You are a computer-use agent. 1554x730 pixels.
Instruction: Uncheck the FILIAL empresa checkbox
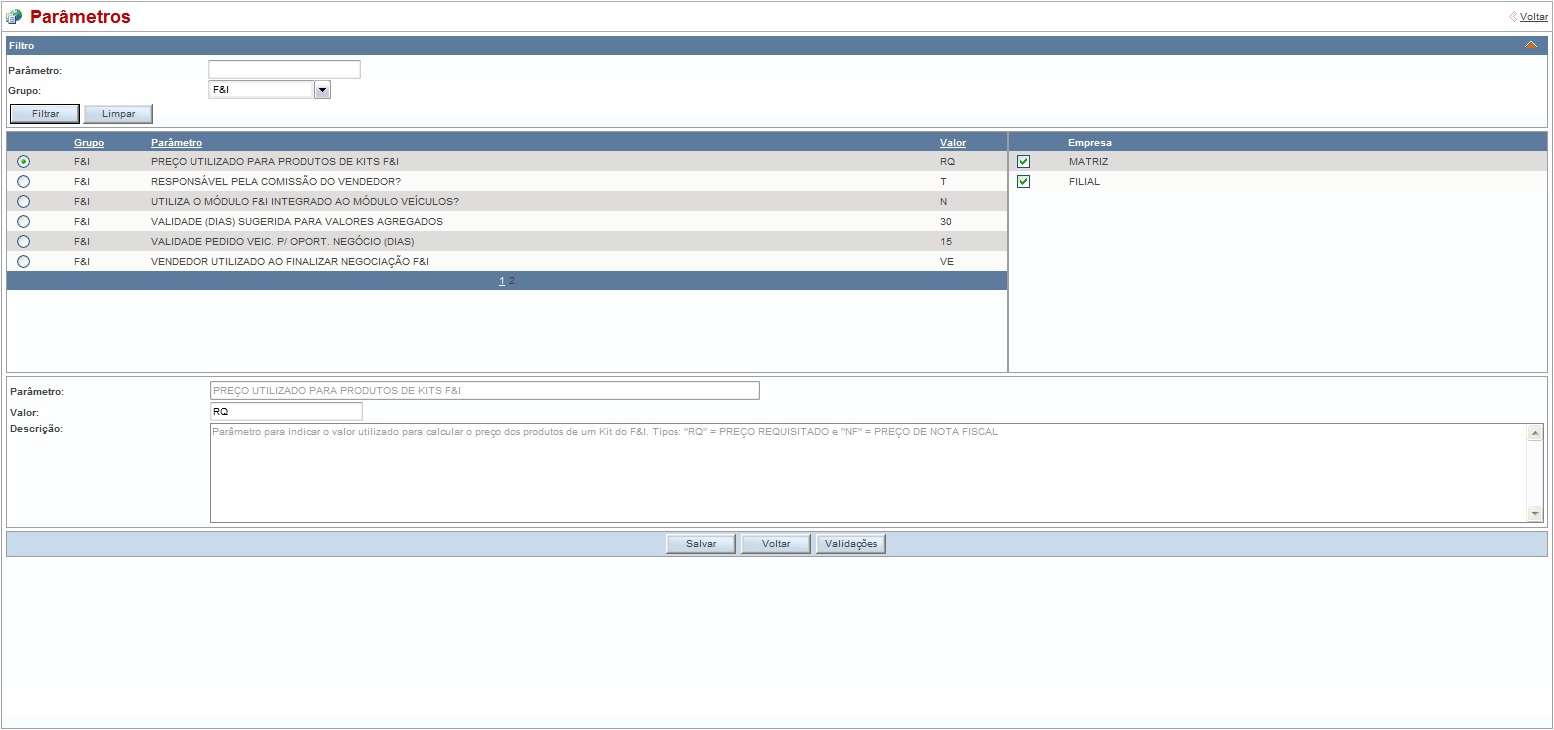[x=1023, y=181]
